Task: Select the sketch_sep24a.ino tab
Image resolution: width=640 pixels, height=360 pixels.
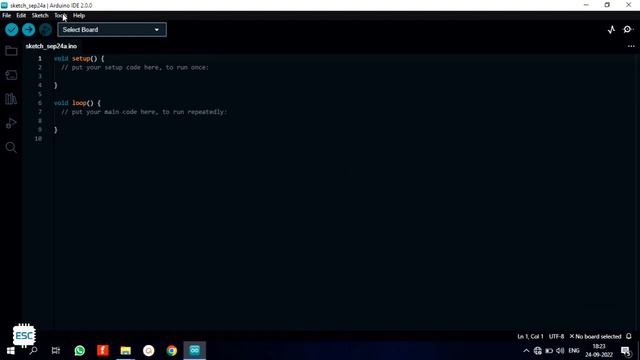Action: 51,46
